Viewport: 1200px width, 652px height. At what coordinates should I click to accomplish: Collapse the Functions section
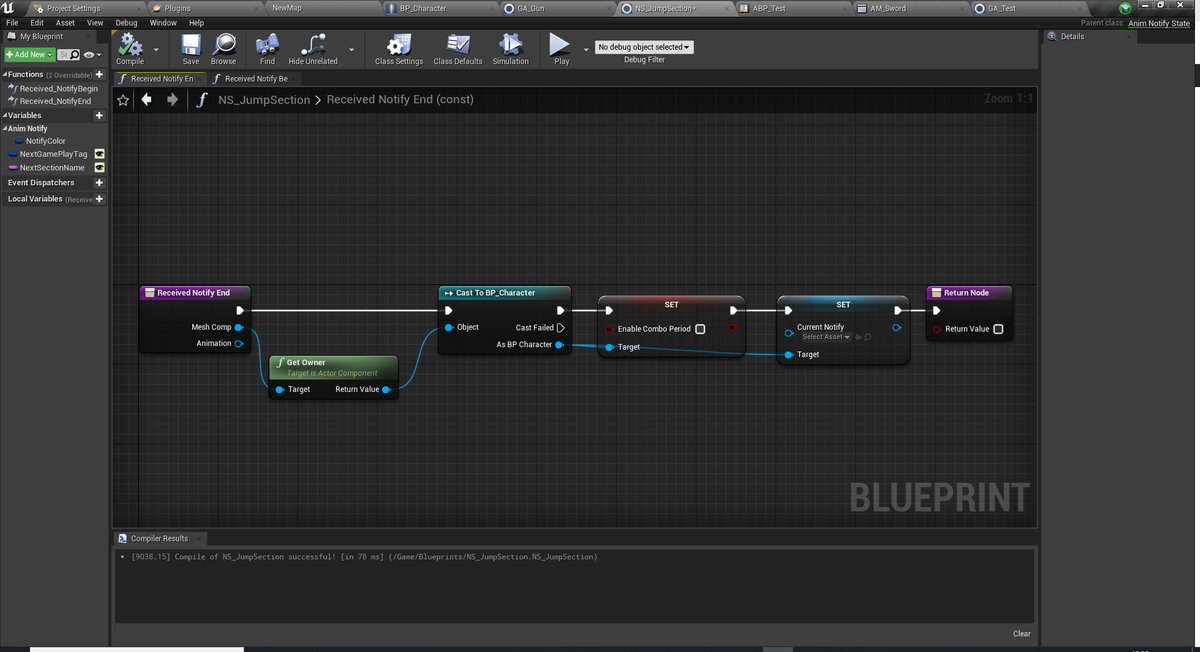point(4,75)
